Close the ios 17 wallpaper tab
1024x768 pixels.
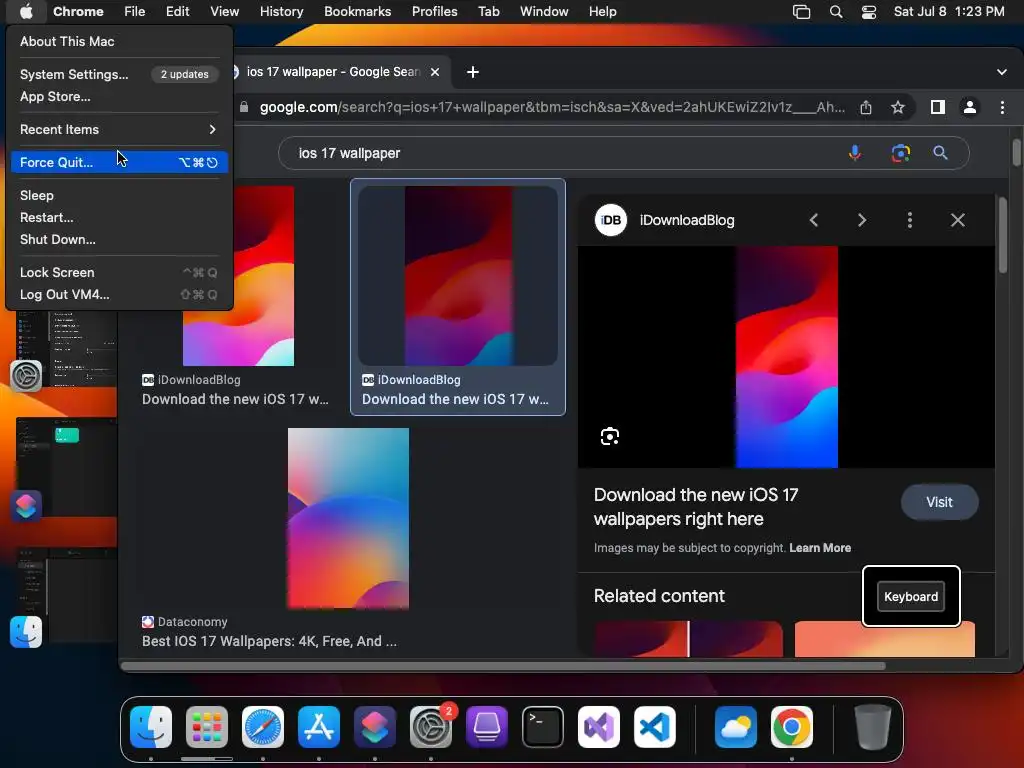435,72
